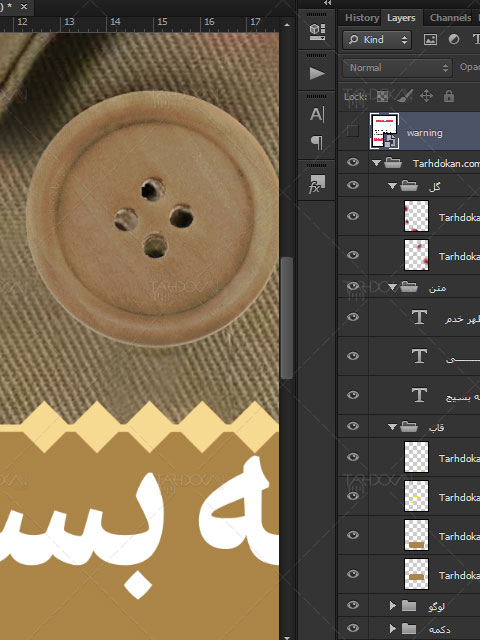480x640 pixels.
Task: Open the Character panel icon
Action: (317, 114)
